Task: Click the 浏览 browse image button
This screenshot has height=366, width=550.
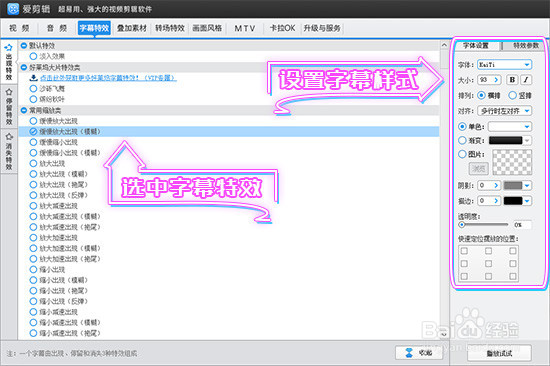Action: pyautogui.click(x=478, y=169)
